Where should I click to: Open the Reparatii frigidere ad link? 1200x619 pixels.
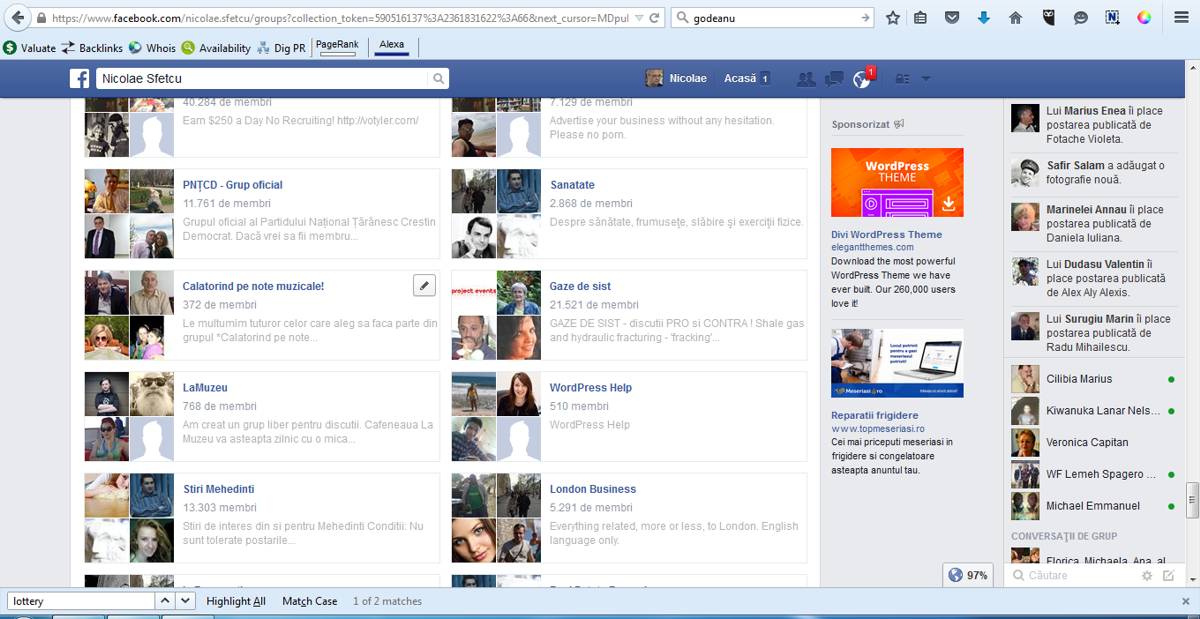(874, 415)
